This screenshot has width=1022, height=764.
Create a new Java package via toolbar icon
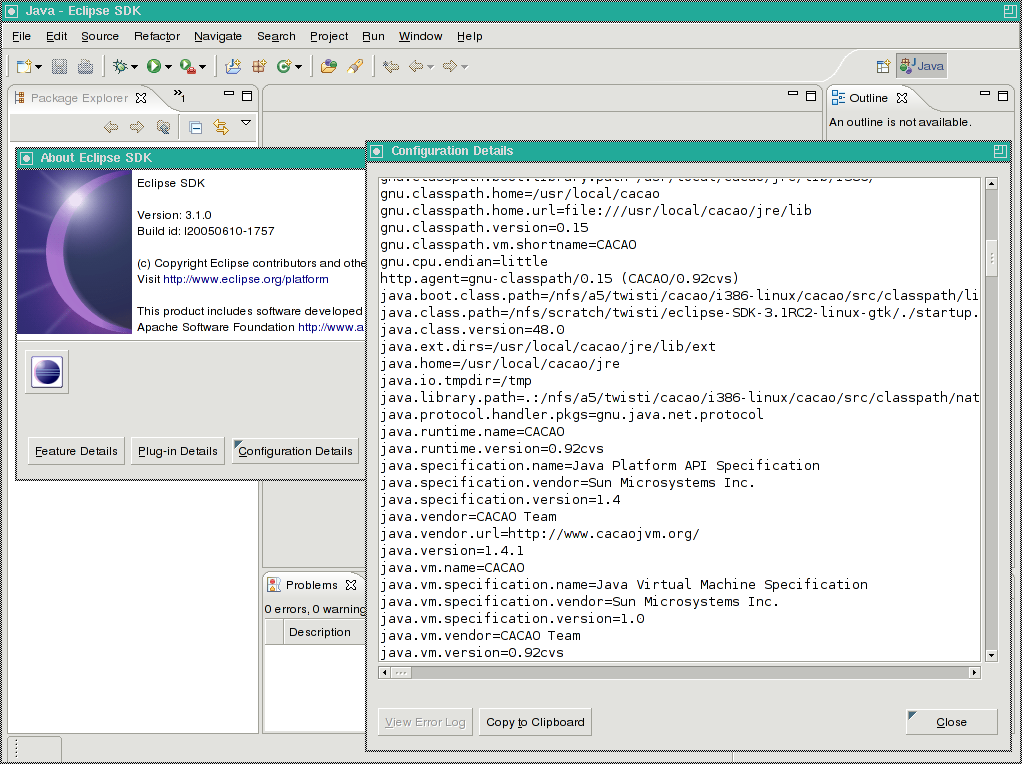coord(259,66)
